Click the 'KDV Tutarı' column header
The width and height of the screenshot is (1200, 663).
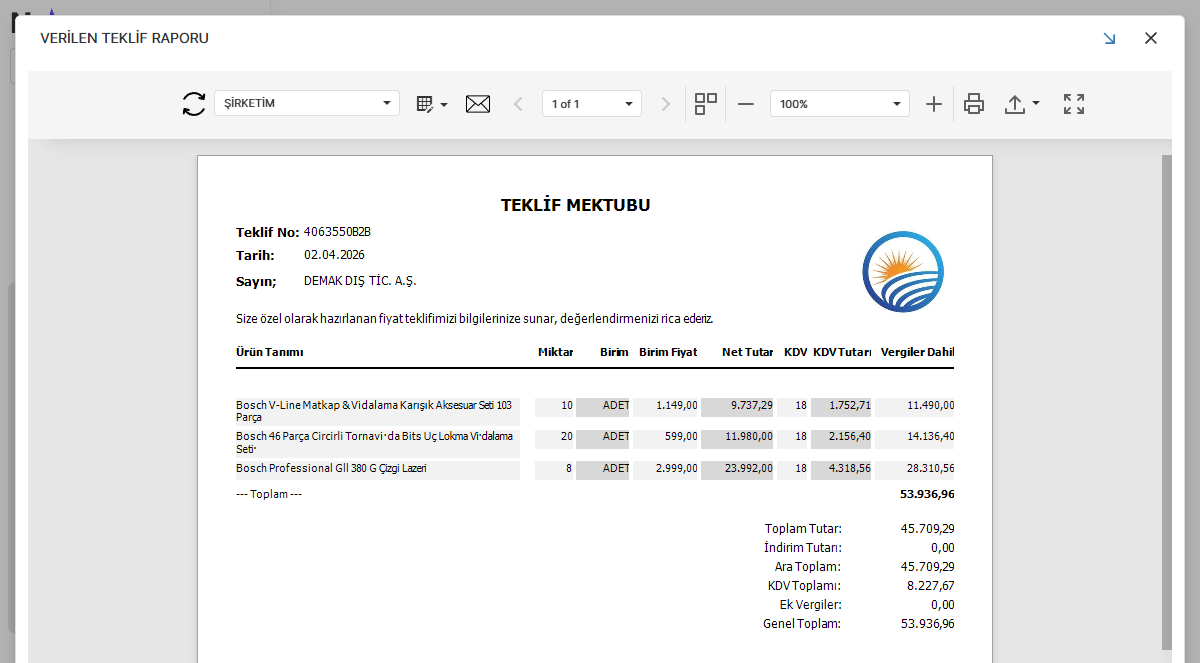(842, 352)
